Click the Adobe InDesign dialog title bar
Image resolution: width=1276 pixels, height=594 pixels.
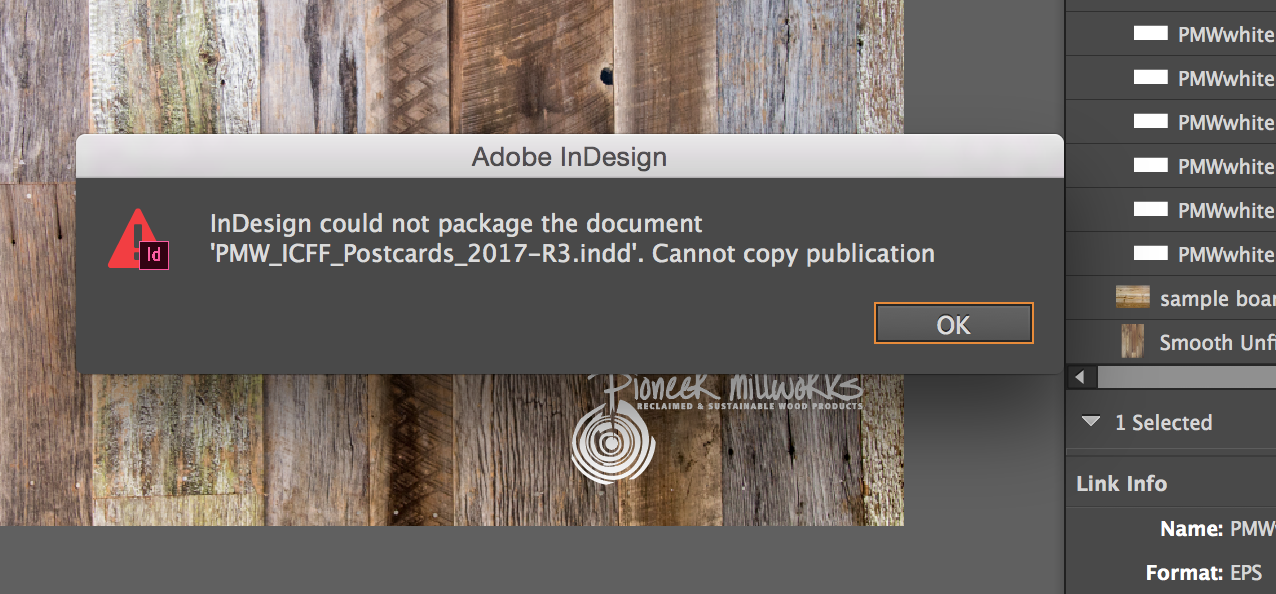coord(569,157)
